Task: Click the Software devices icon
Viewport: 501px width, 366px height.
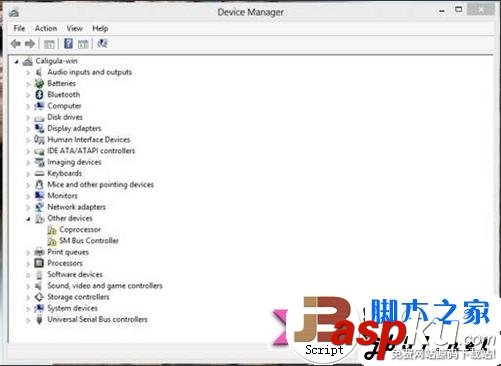Action: click(x=39, y=275)
